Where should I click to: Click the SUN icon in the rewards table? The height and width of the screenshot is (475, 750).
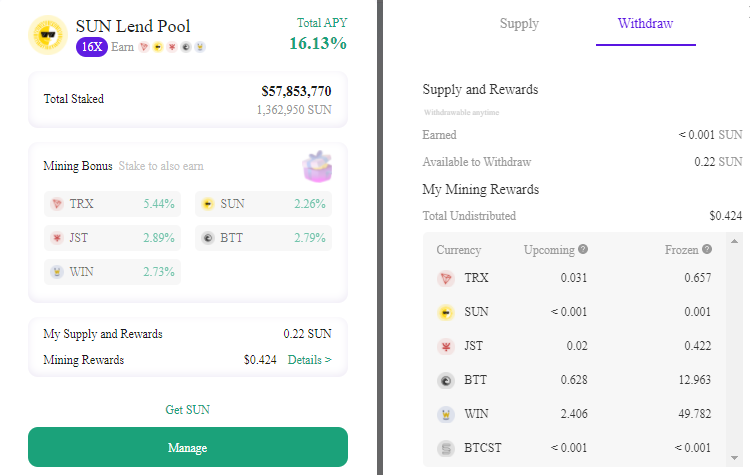coord(446,312)
